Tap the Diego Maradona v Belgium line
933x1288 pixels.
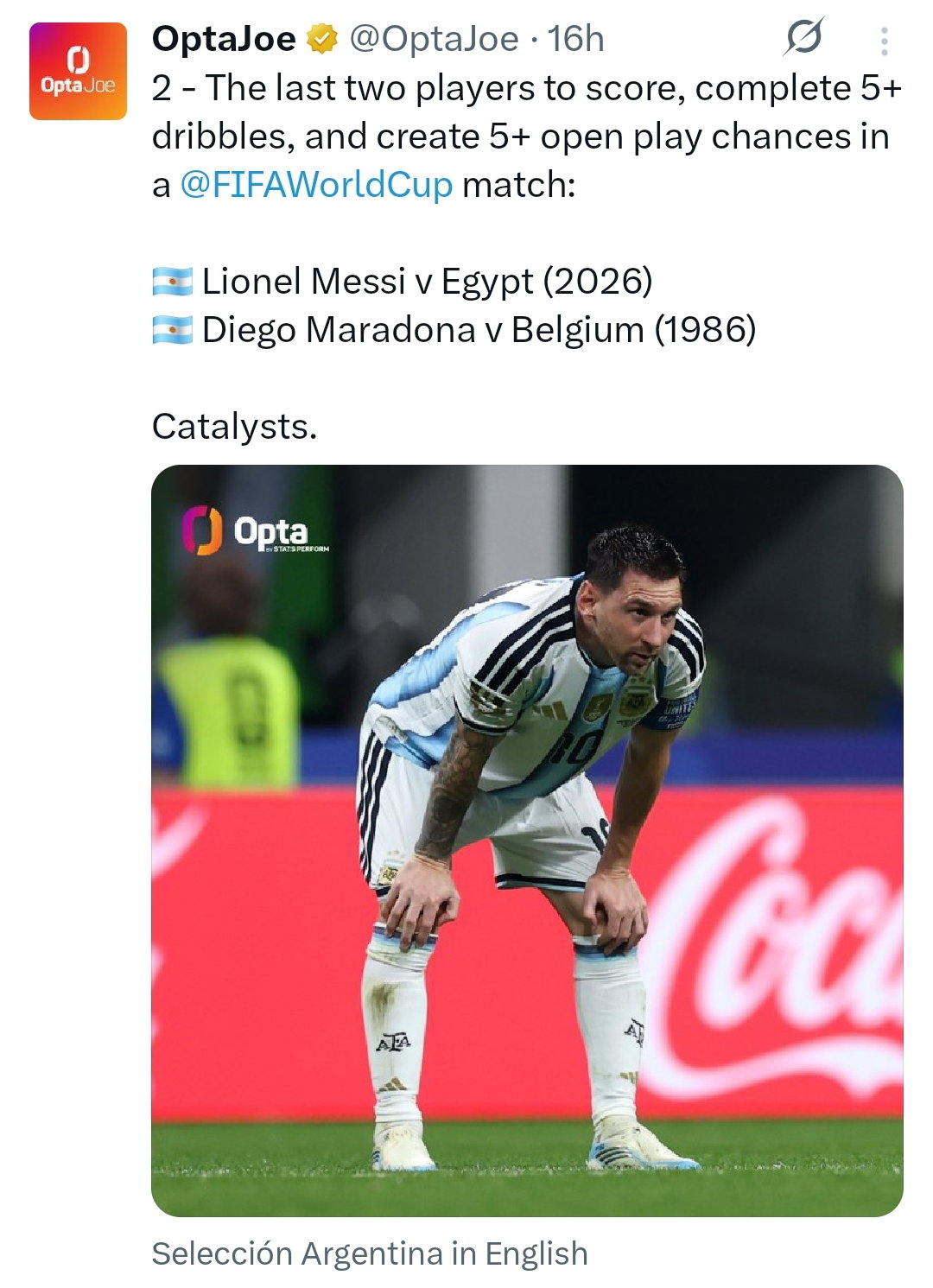[x=479, y=330]
